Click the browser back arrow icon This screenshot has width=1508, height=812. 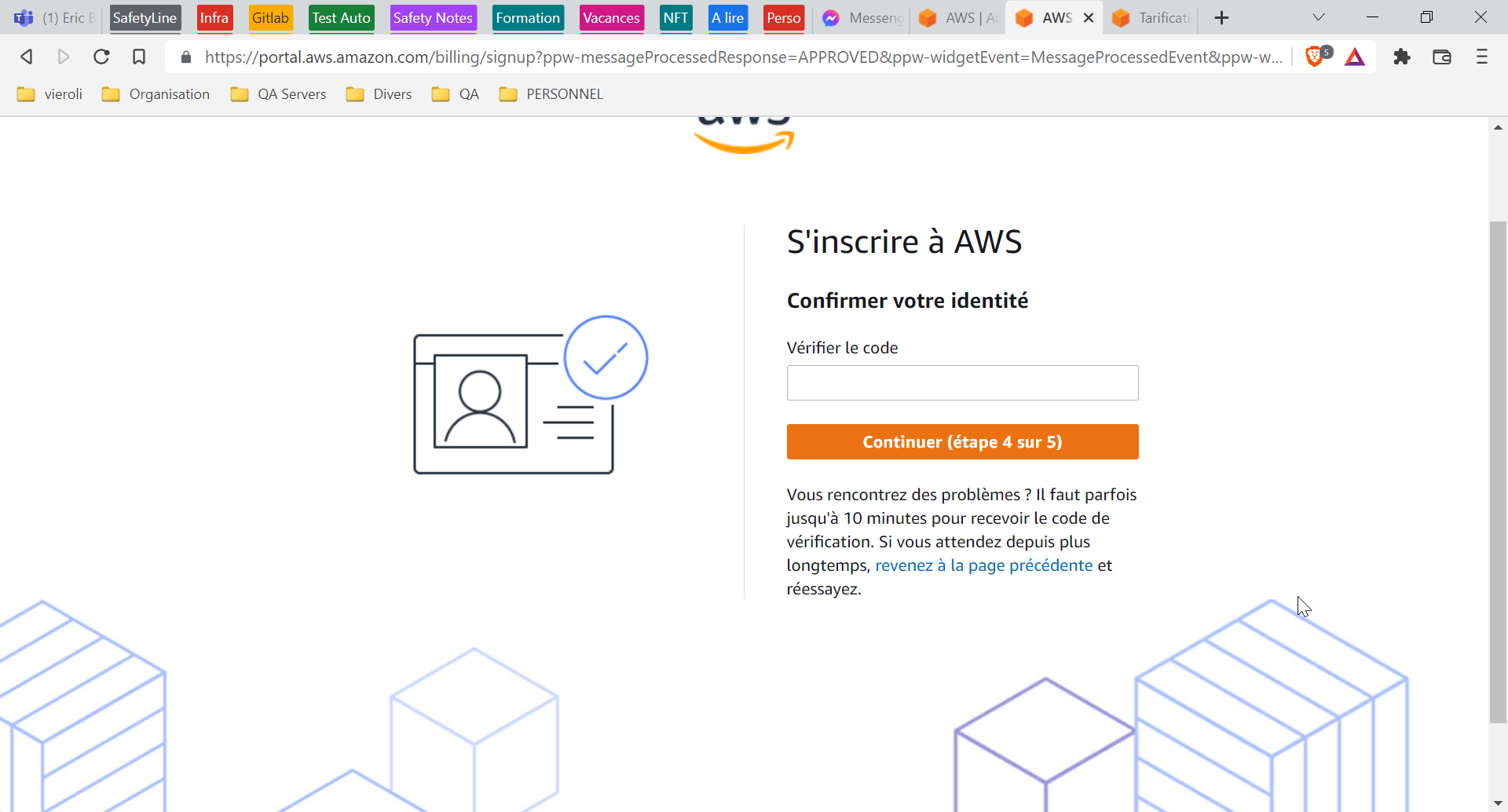tap(27, 57)
